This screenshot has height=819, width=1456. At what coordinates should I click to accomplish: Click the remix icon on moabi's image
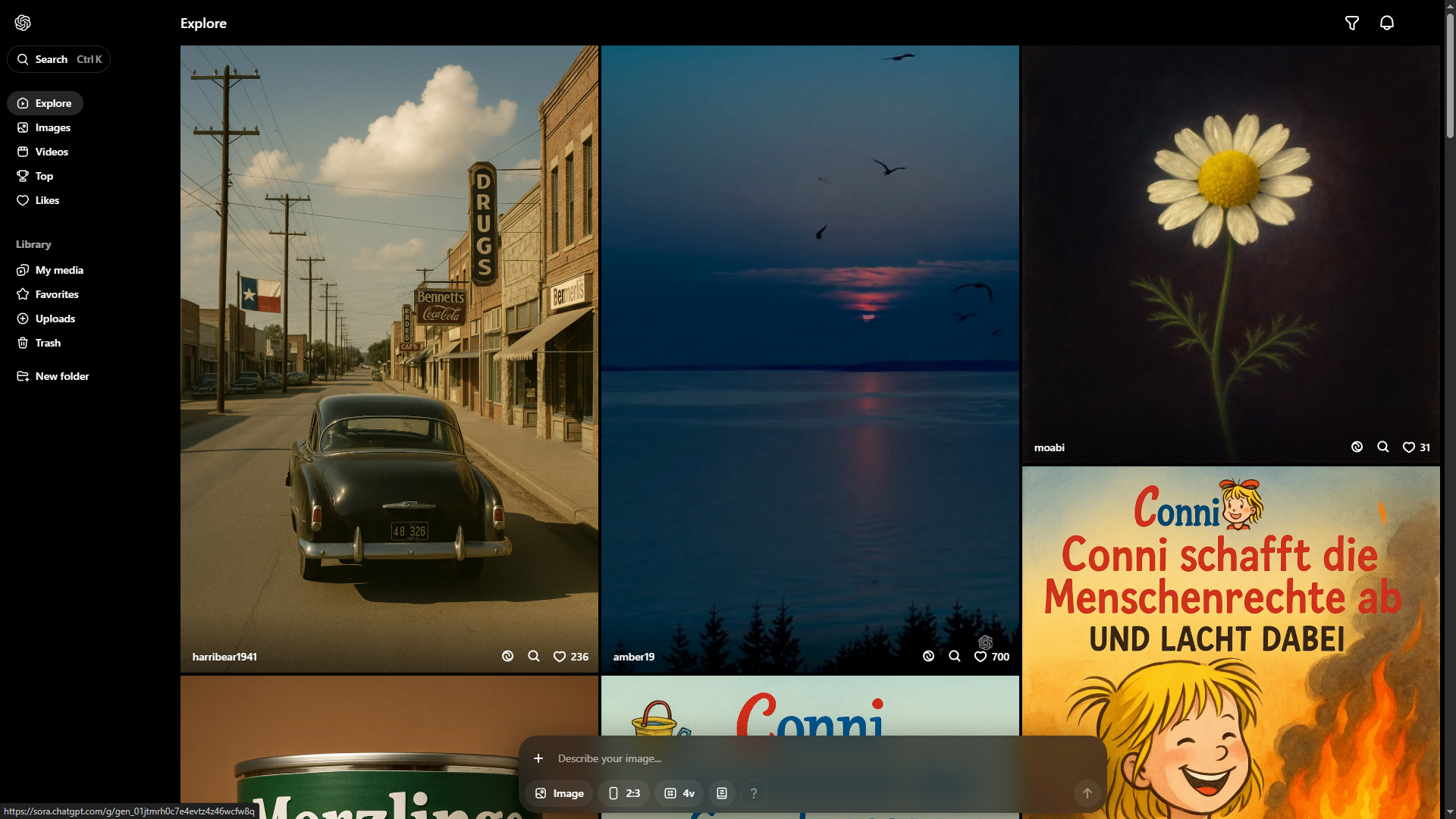1357,447
